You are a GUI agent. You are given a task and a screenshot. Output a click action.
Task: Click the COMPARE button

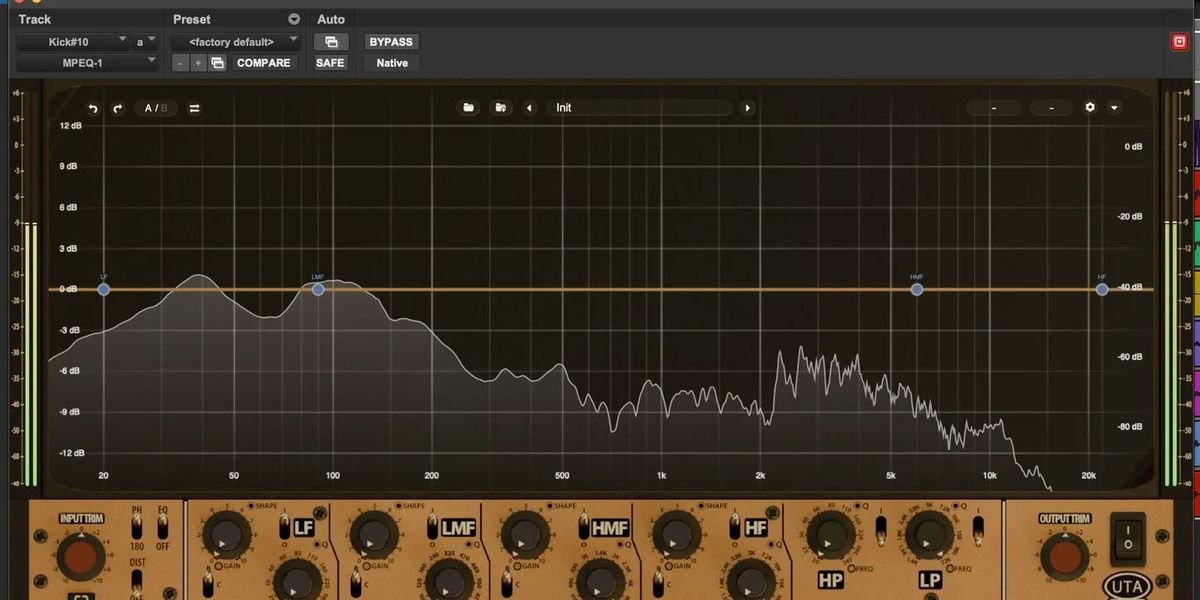(x=264, y=63)
